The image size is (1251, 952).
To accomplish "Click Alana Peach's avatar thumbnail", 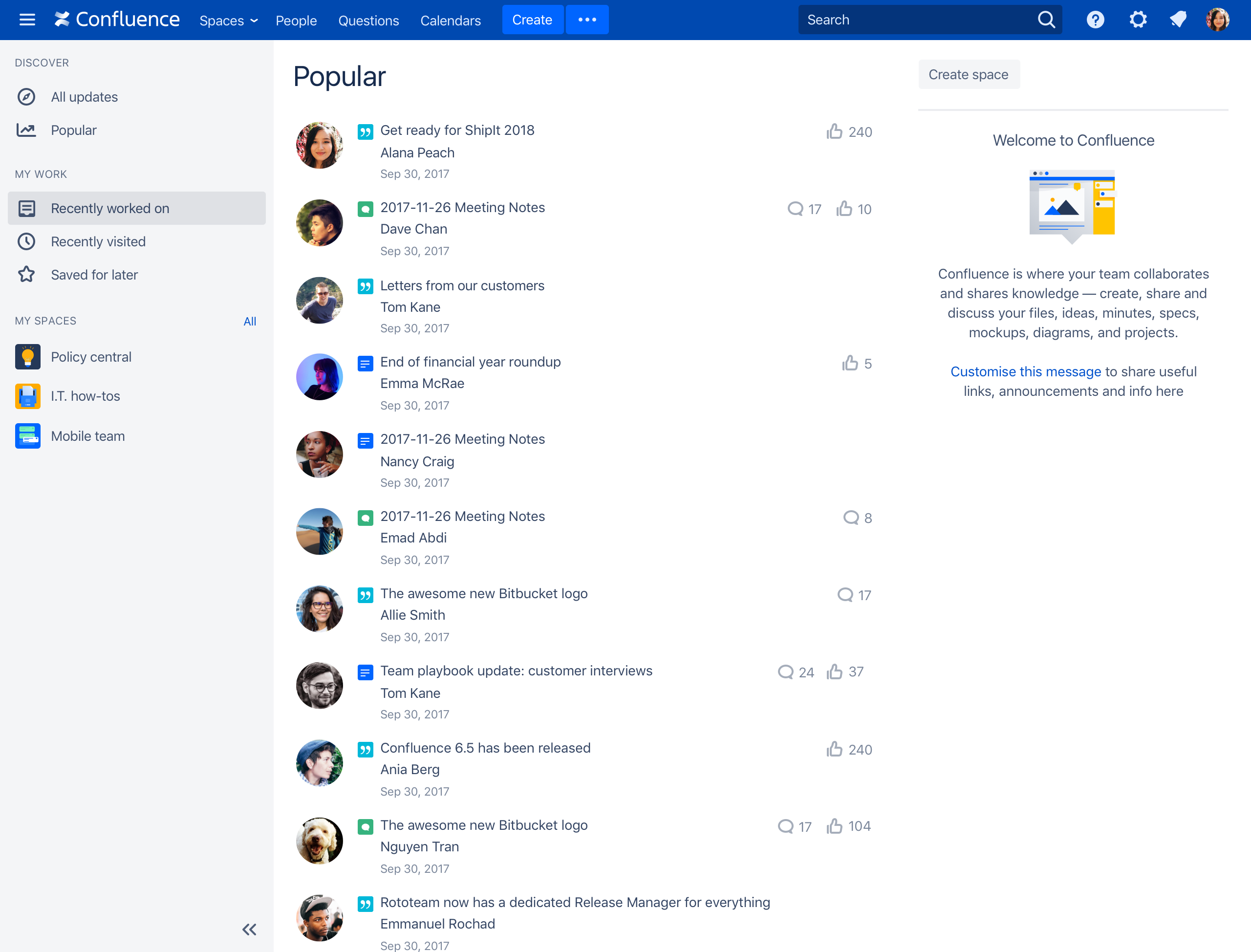I will pos(320,145).
